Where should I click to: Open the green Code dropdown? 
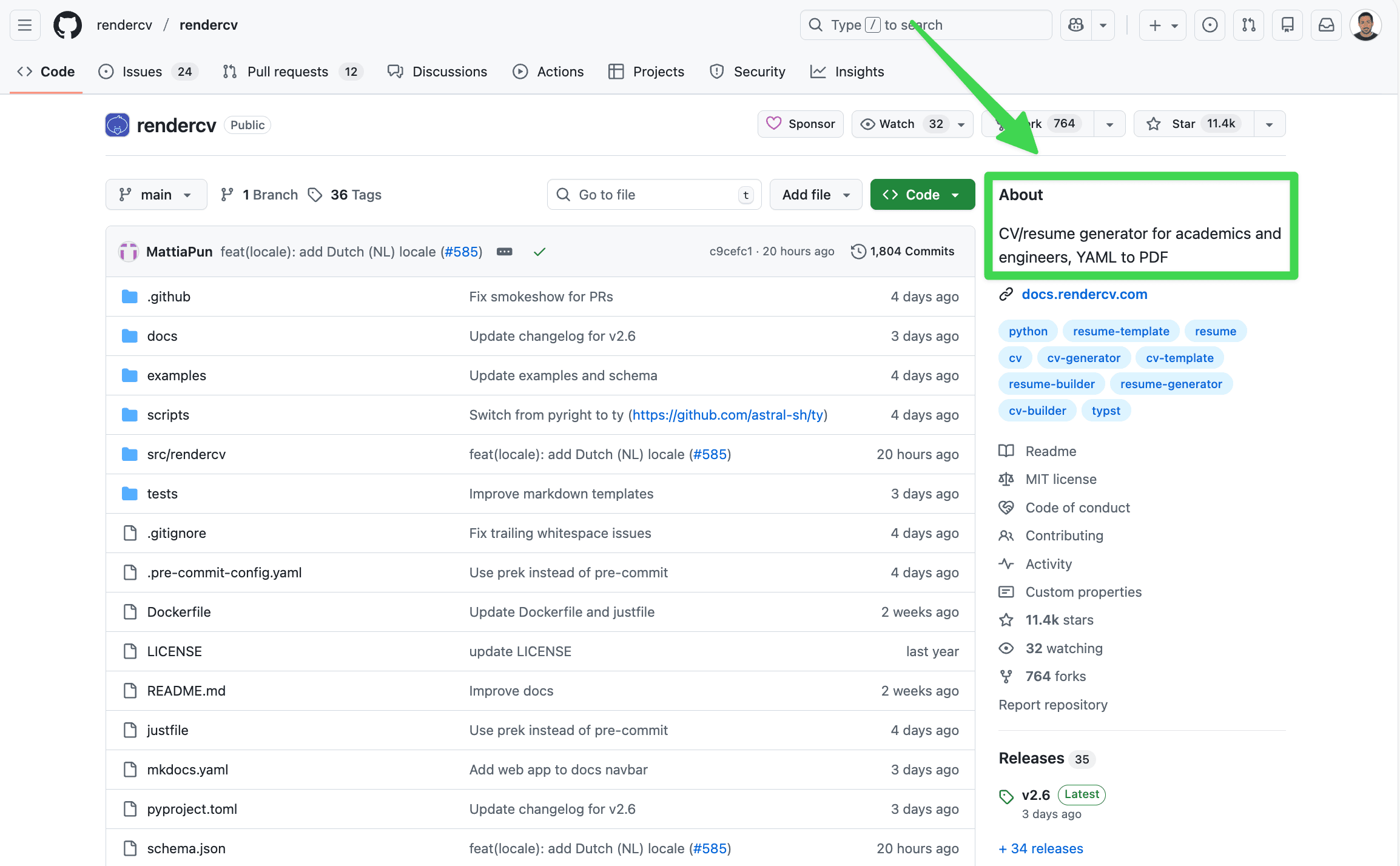[922, 194]
